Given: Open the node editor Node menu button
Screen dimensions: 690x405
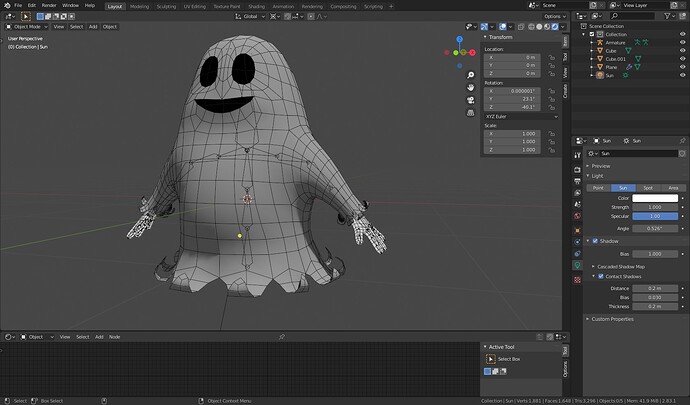Looking at the screenshot, I should click(x=114, y=337).
